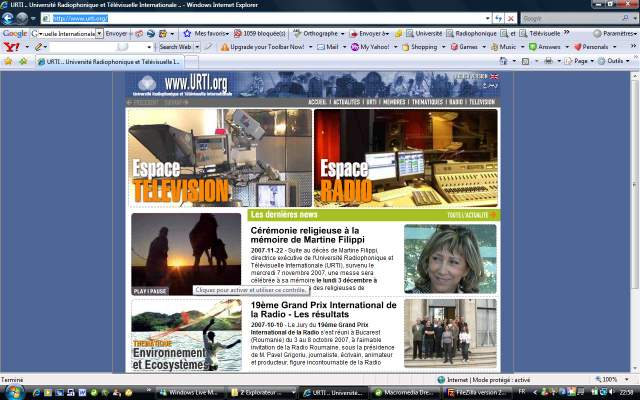640x400 pixels.
Task: Click the Refresh page icon
Action: pyautogui.click(x=498, y=18)
